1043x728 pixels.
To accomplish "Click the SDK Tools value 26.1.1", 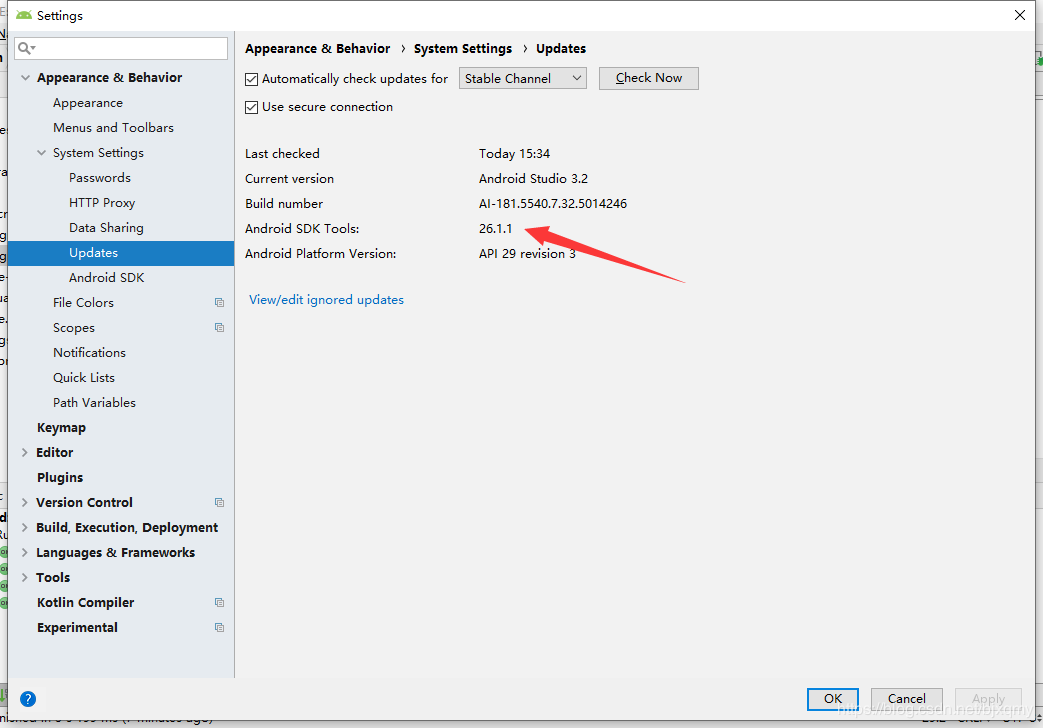I will (x=496, y=228).
